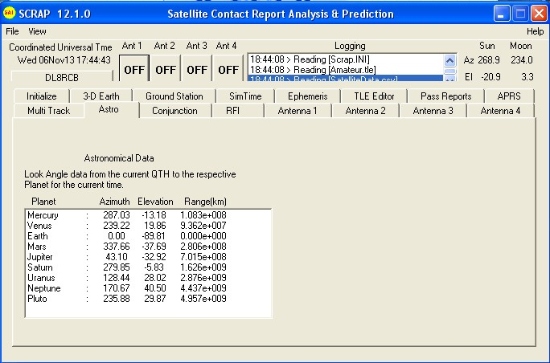Switch to the Ephemeris tab
This screenshot has height=363, width=550.
(308, 96)
